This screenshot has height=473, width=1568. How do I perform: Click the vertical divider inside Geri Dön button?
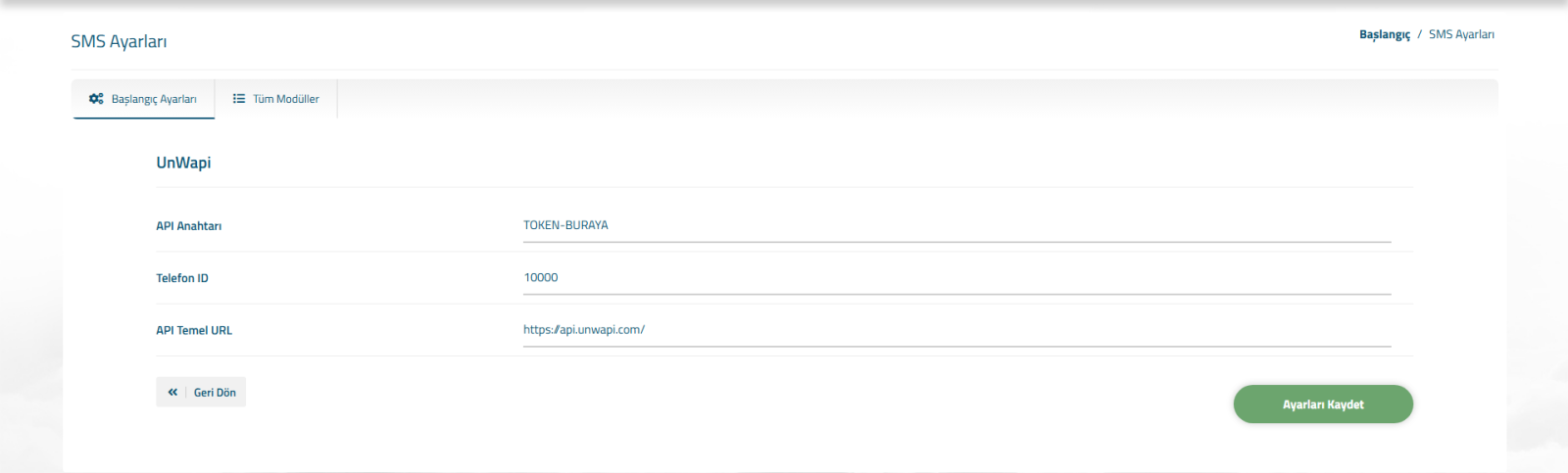point(186,392)
